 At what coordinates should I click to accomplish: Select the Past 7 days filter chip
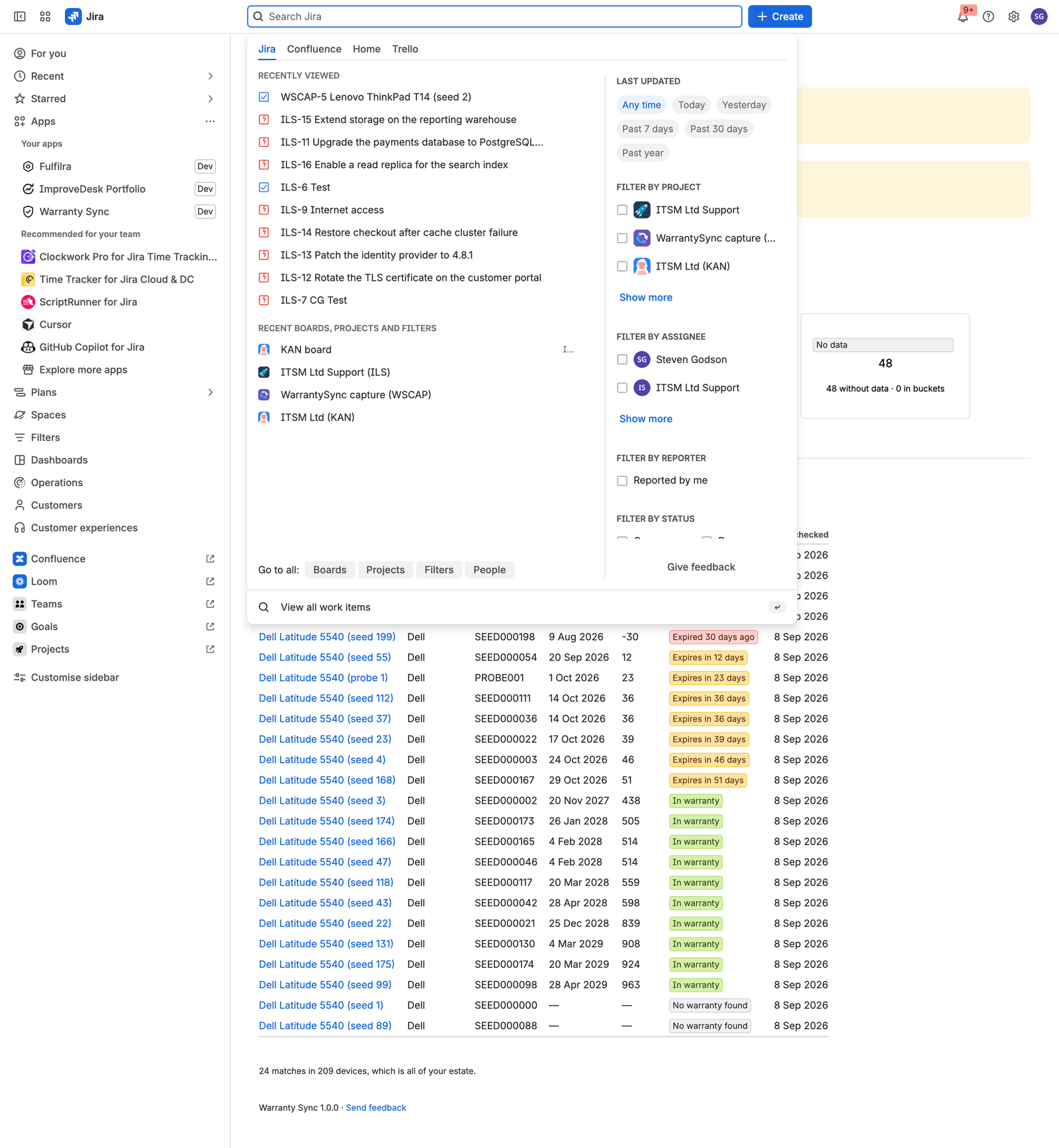[x=647, y=129]
